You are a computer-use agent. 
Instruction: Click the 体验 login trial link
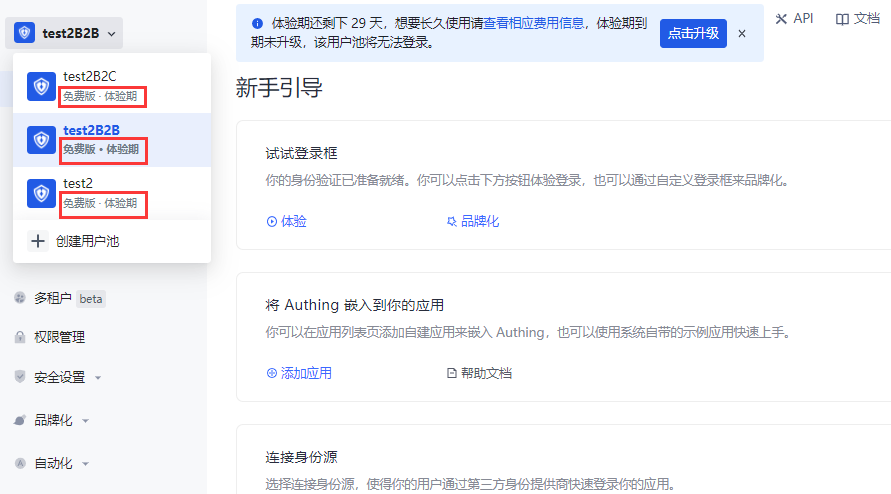(x=287, y=221)
